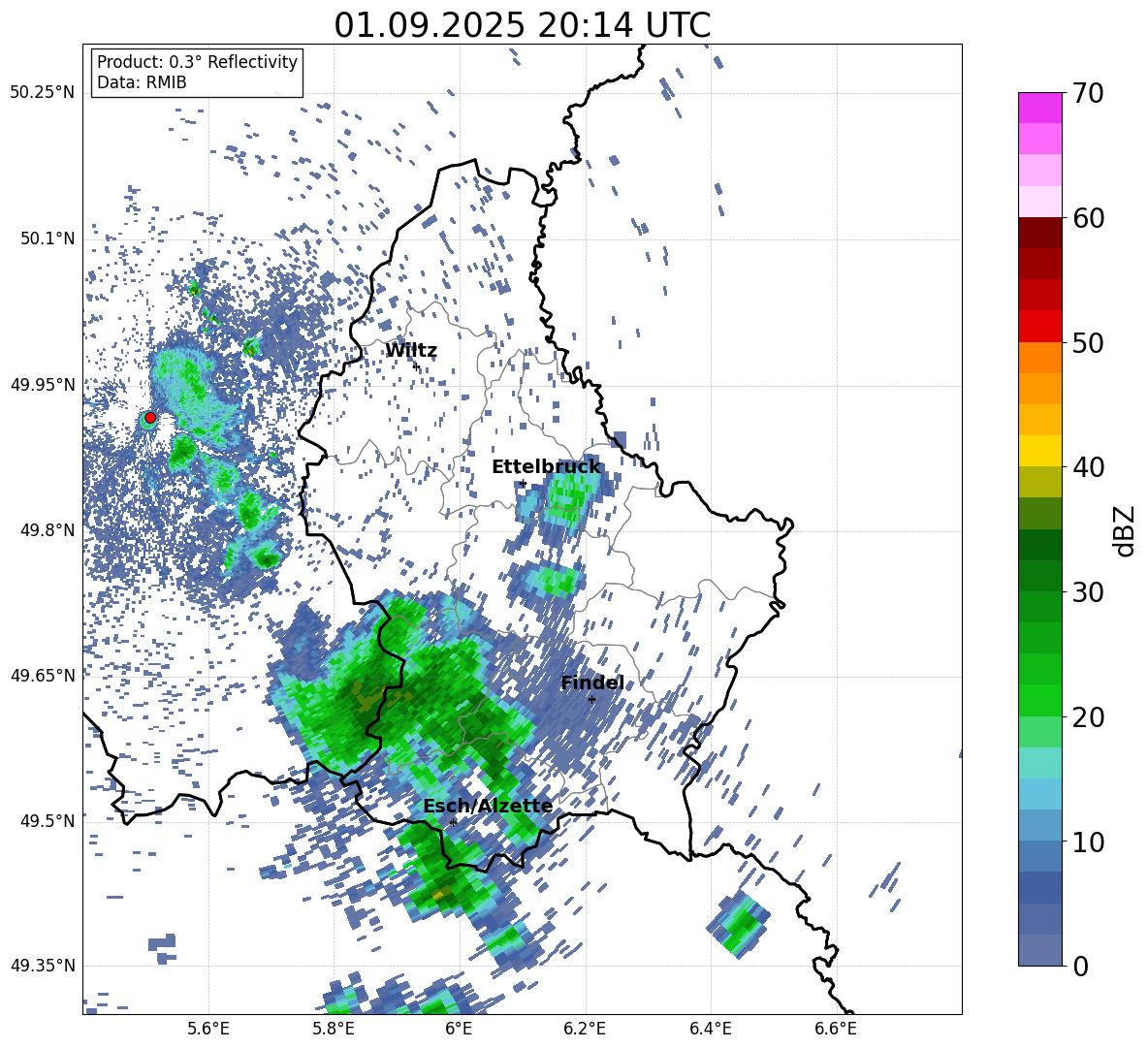1148x1048 pixels.
Task: Click the isolated green echo near 6.45°E
Action: pos(738,924)
